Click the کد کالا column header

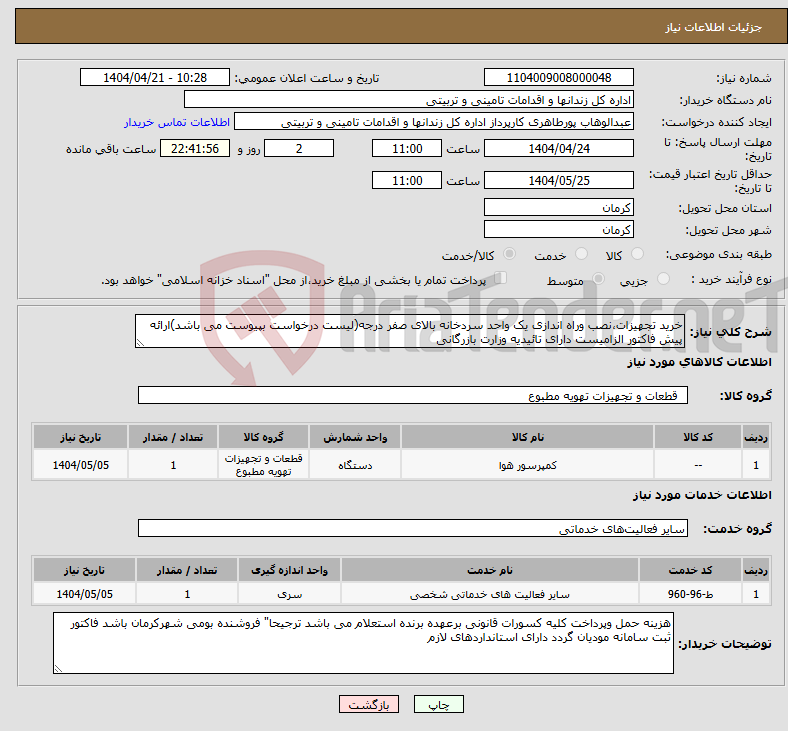pyautogui.click(x=698, y=437)
